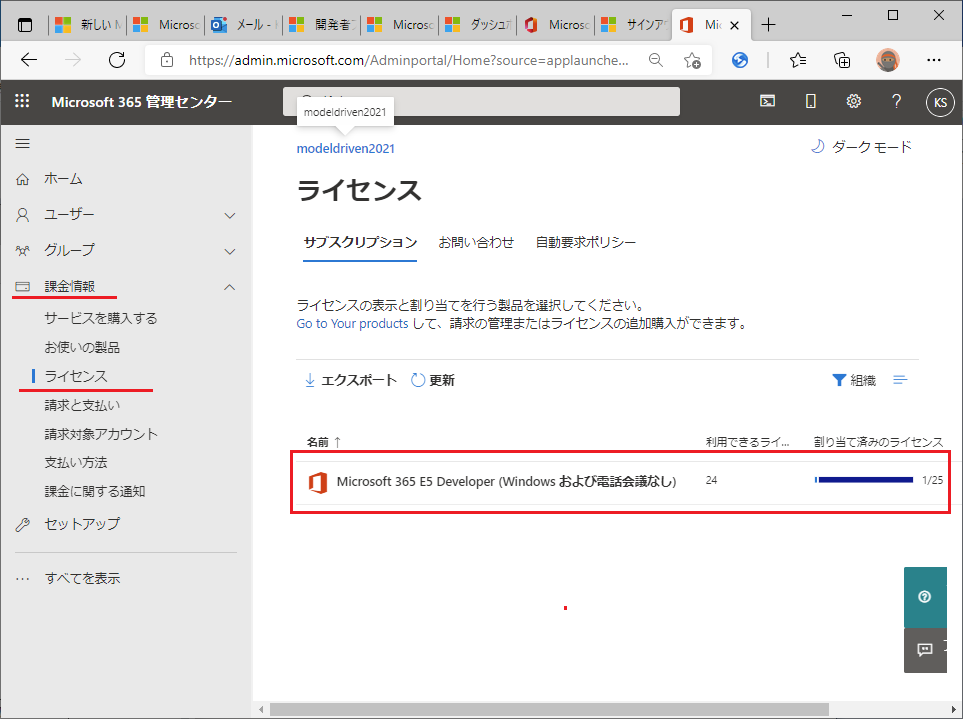963x719 pixels.
Task: Open お使いの製品 in the navigation
Action: point(82,347)
